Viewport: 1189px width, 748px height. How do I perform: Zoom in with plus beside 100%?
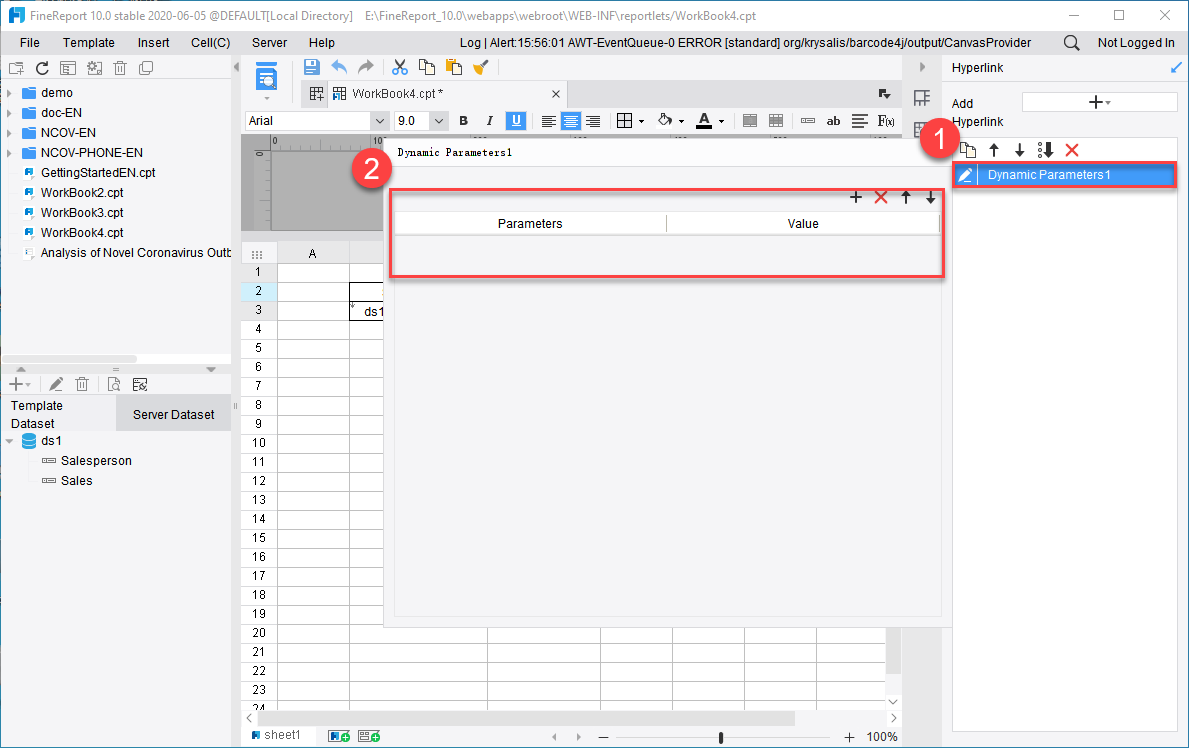tap(849, 737)
